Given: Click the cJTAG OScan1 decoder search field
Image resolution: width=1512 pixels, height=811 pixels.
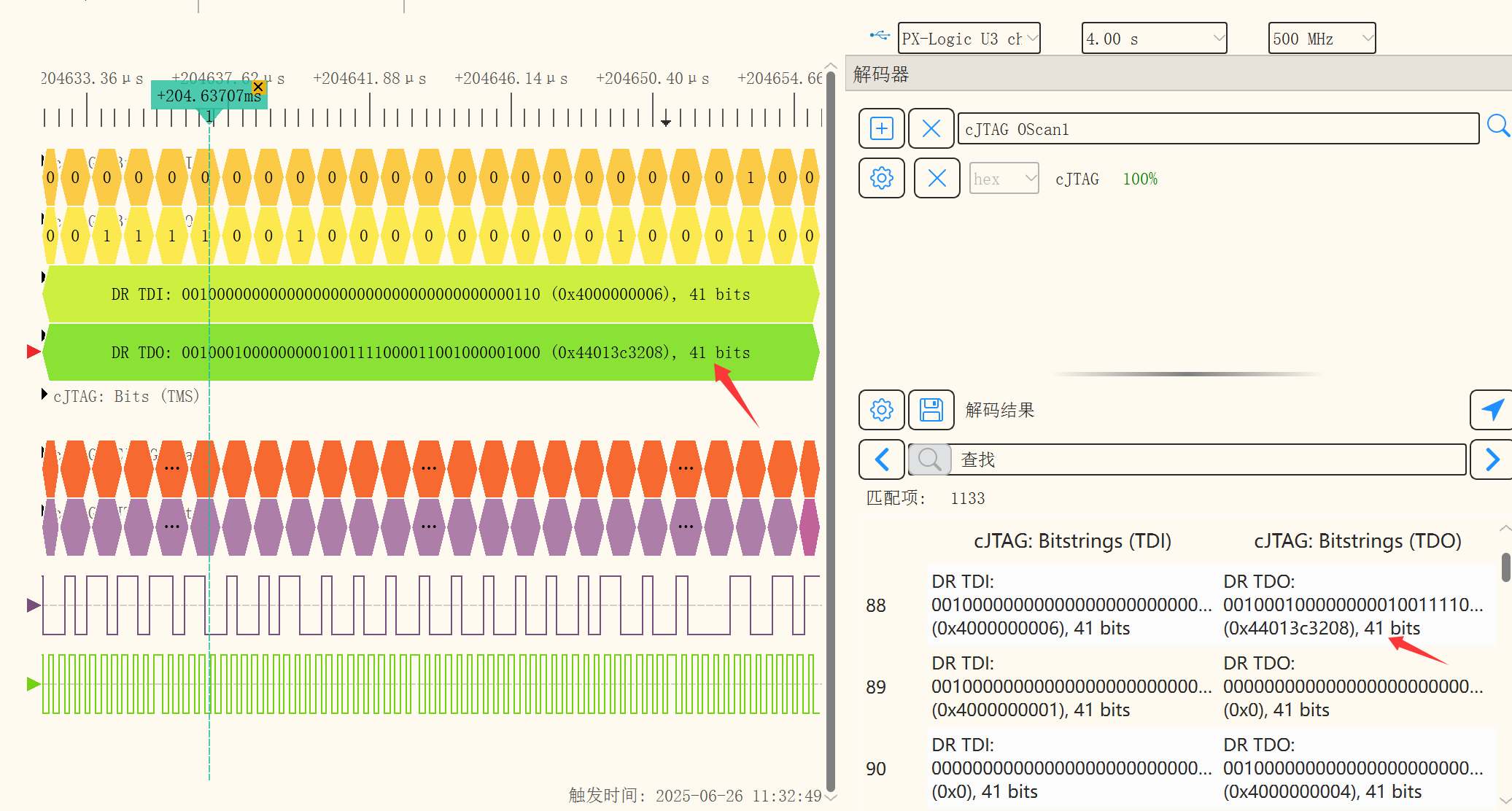Looking at the screenshot, I should (1218, 129).
